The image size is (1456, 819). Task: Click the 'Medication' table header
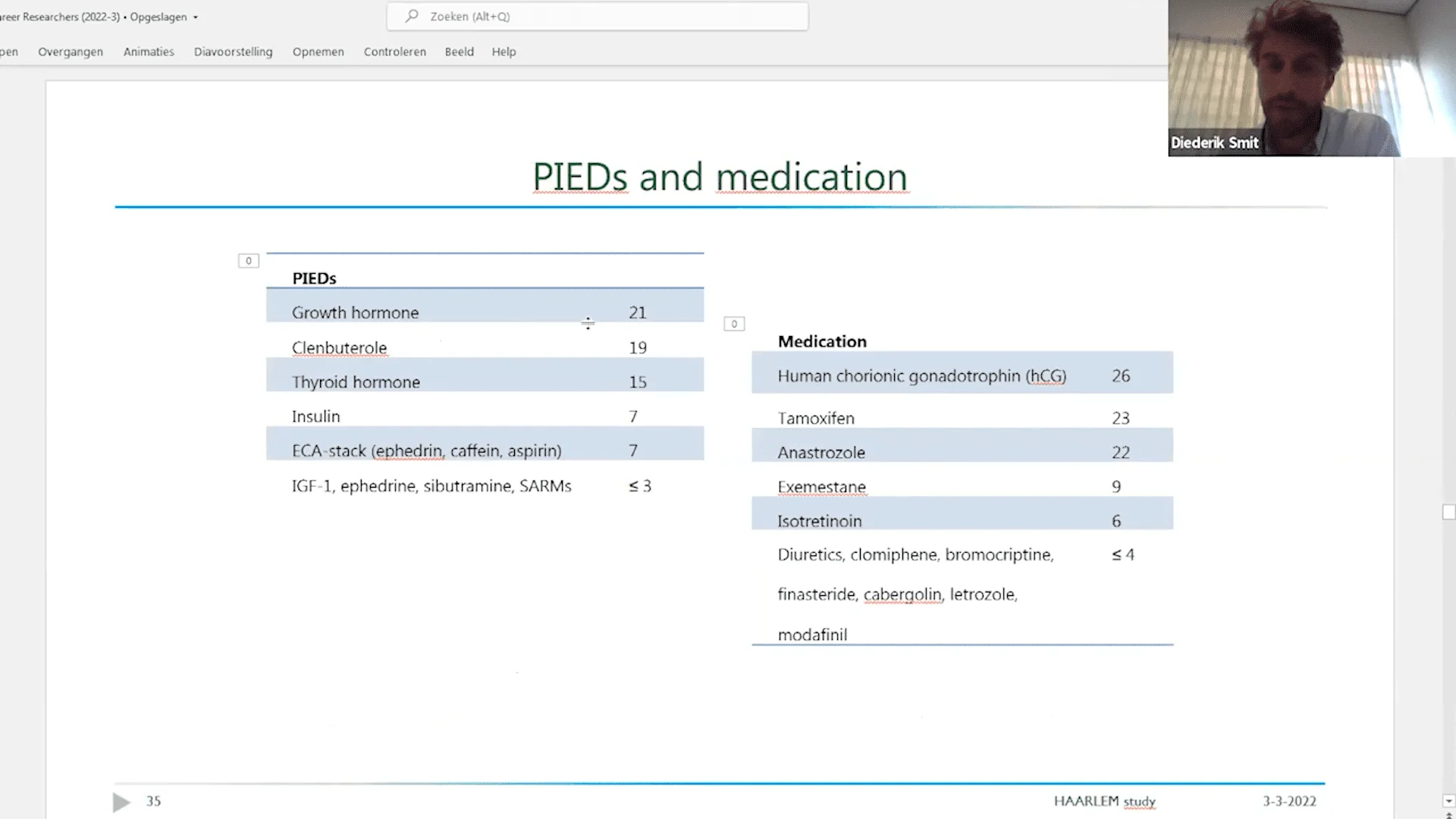[822, 341]
